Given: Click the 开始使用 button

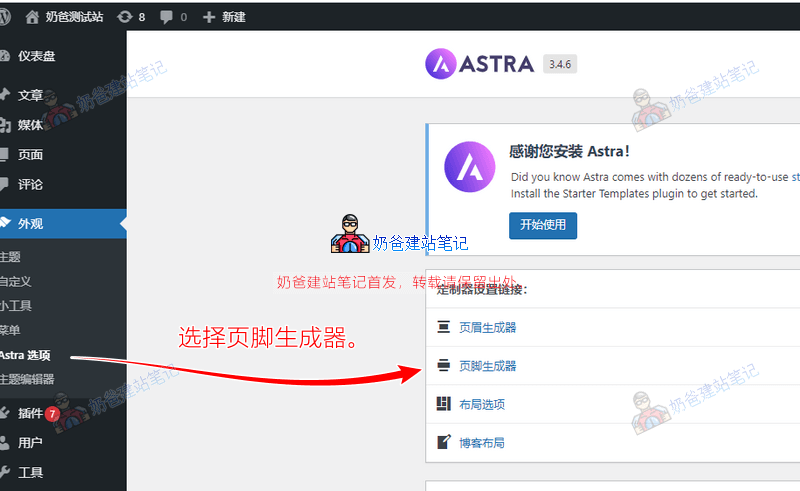Looking at the screenshot, I should point(543,225).
